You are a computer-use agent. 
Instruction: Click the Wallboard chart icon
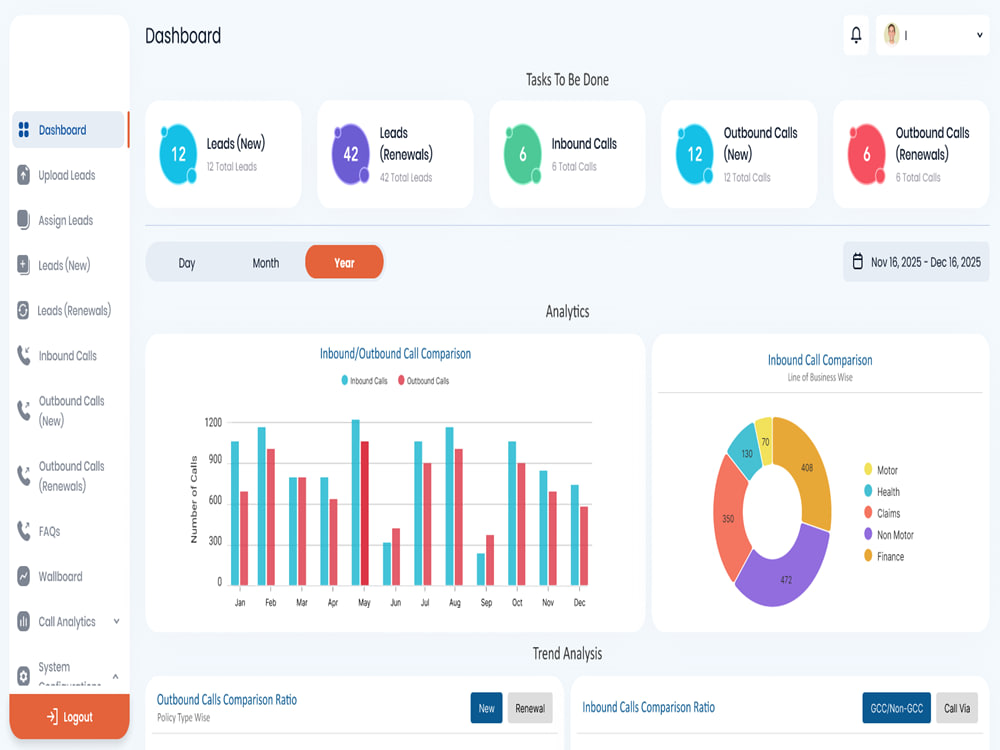pyautogui.click(x=23, y=576)
